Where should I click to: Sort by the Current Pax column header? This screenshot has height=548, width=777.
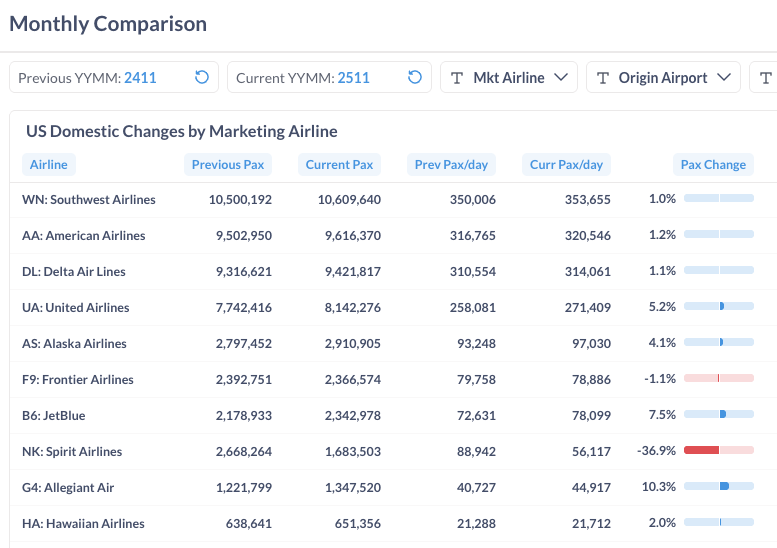click(x=339, y=165)
